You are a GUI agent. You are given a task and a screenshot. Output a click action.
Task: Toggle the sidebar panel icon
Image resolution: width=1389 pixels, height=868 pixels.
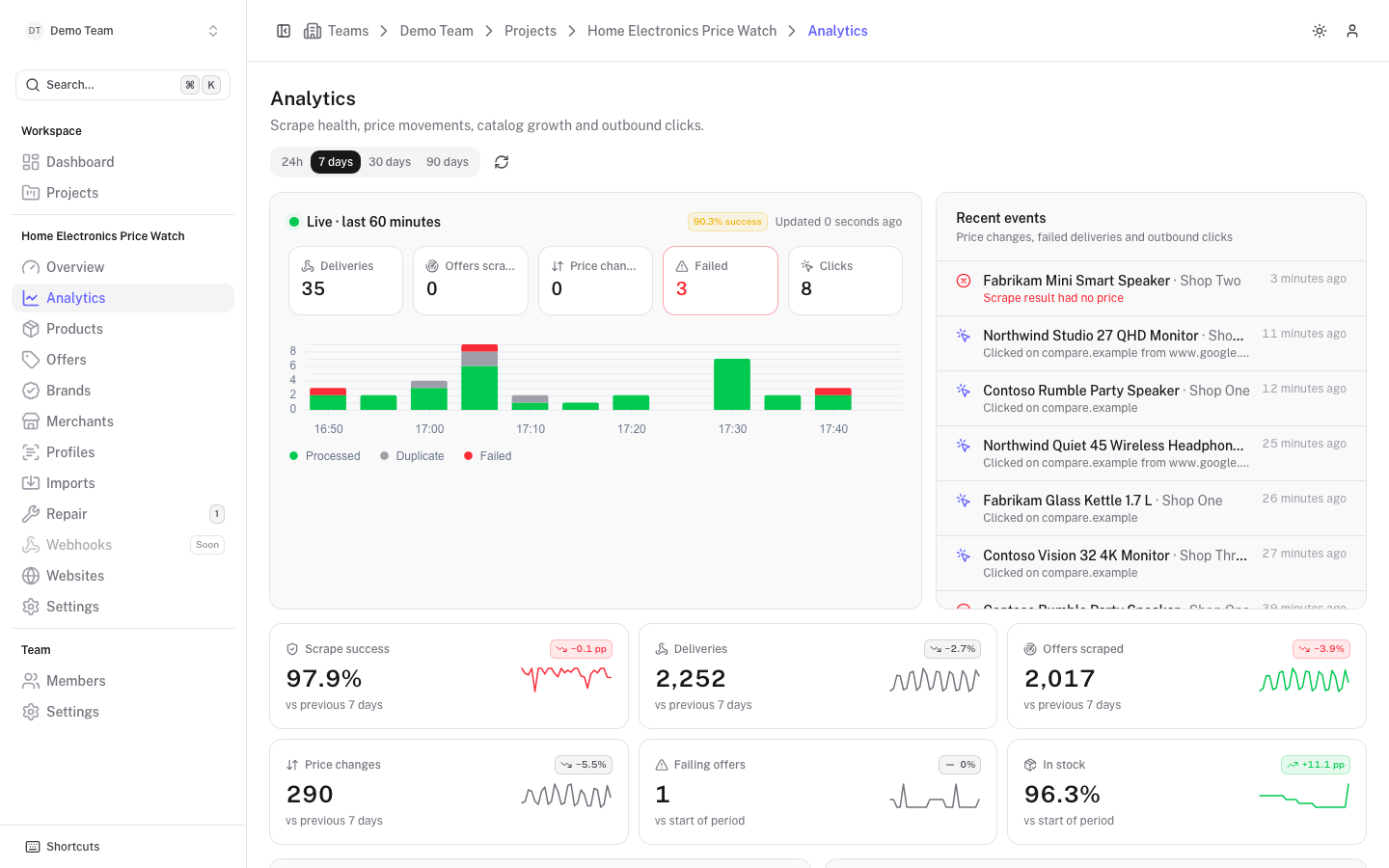[x=284, y=31]
